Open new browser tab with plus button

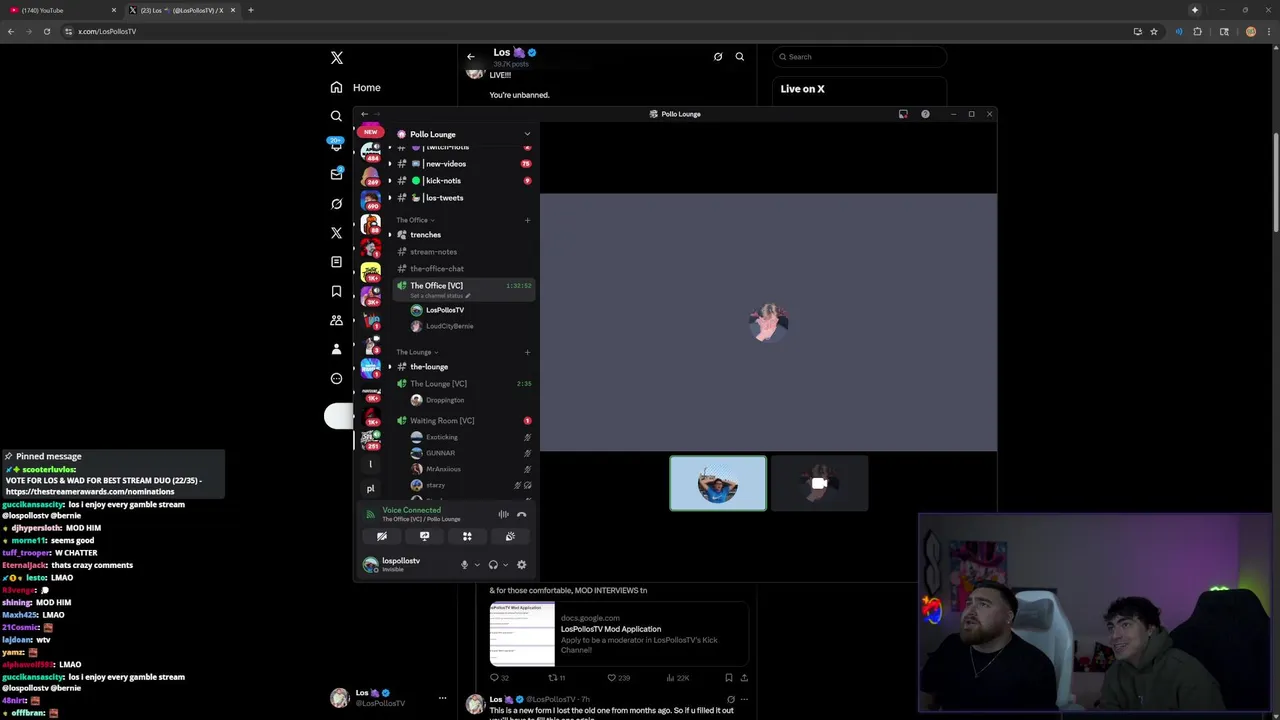point(251,10)
